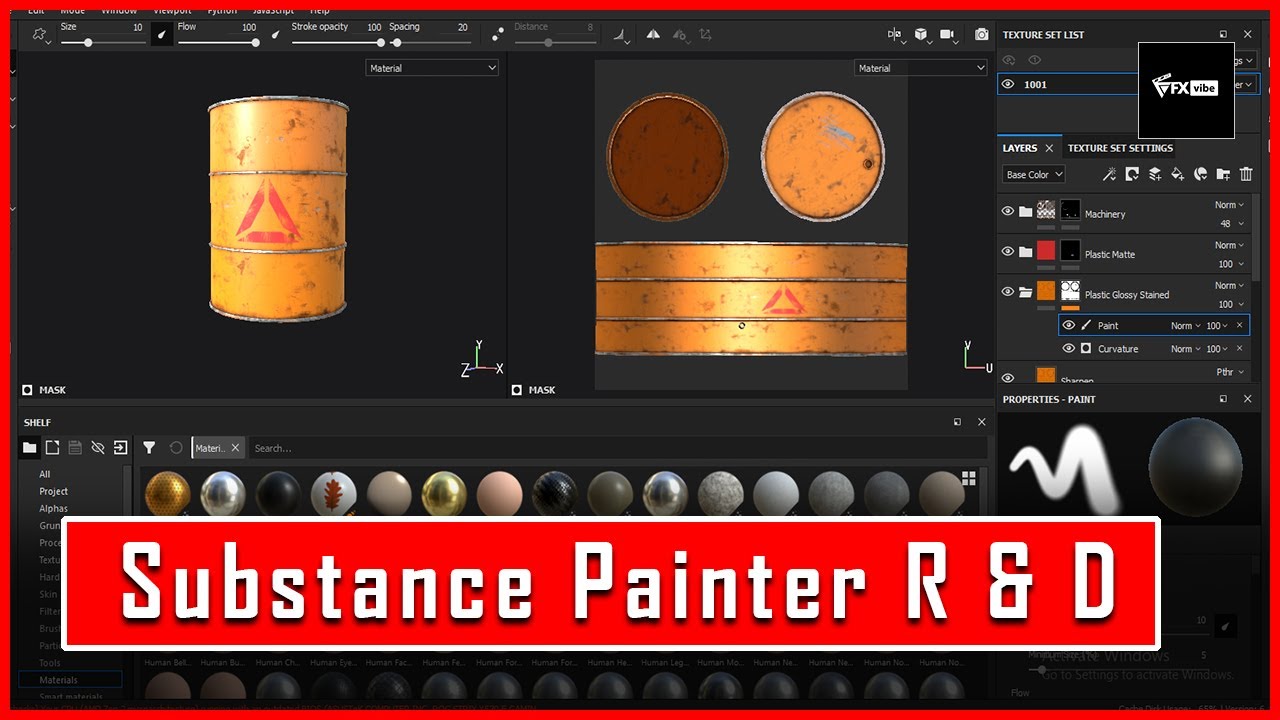
Task: Switch shelf to grid view icon
Action: click(x=968, y=479)
